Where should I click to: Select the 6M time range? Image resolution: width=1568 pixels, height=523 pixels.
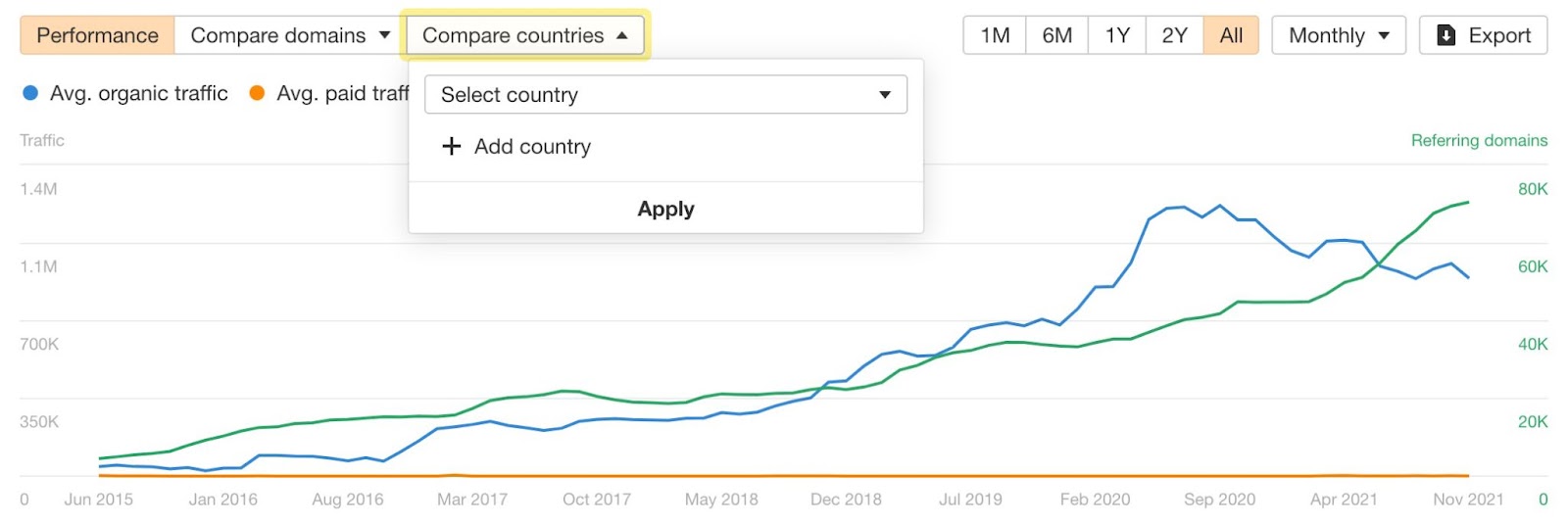1056,35
